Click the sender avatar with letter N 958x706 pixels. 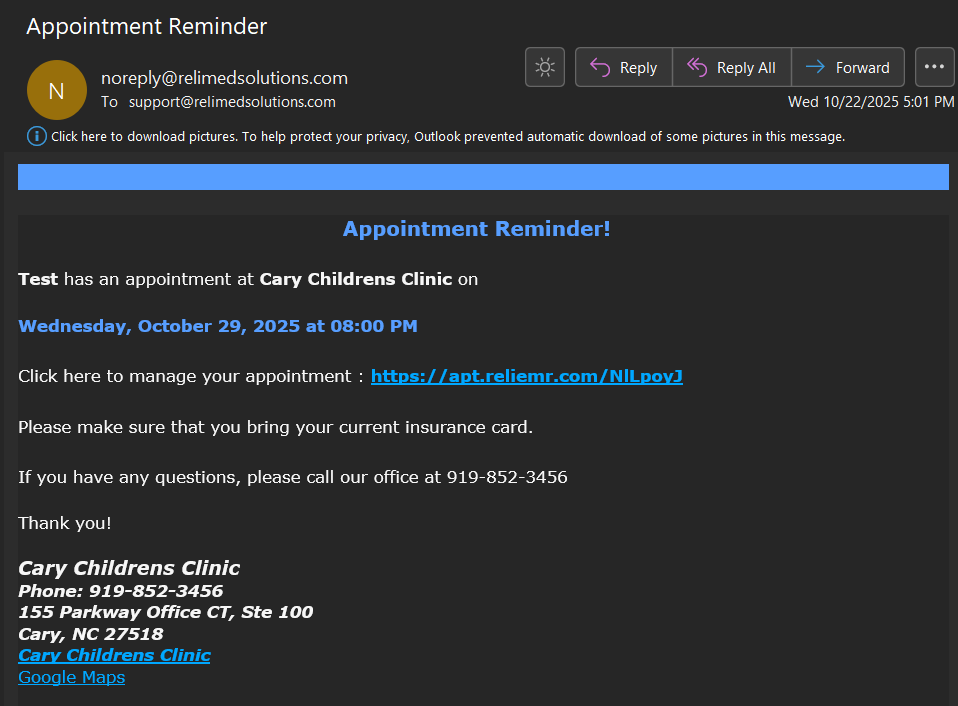[x=56, y=90]
